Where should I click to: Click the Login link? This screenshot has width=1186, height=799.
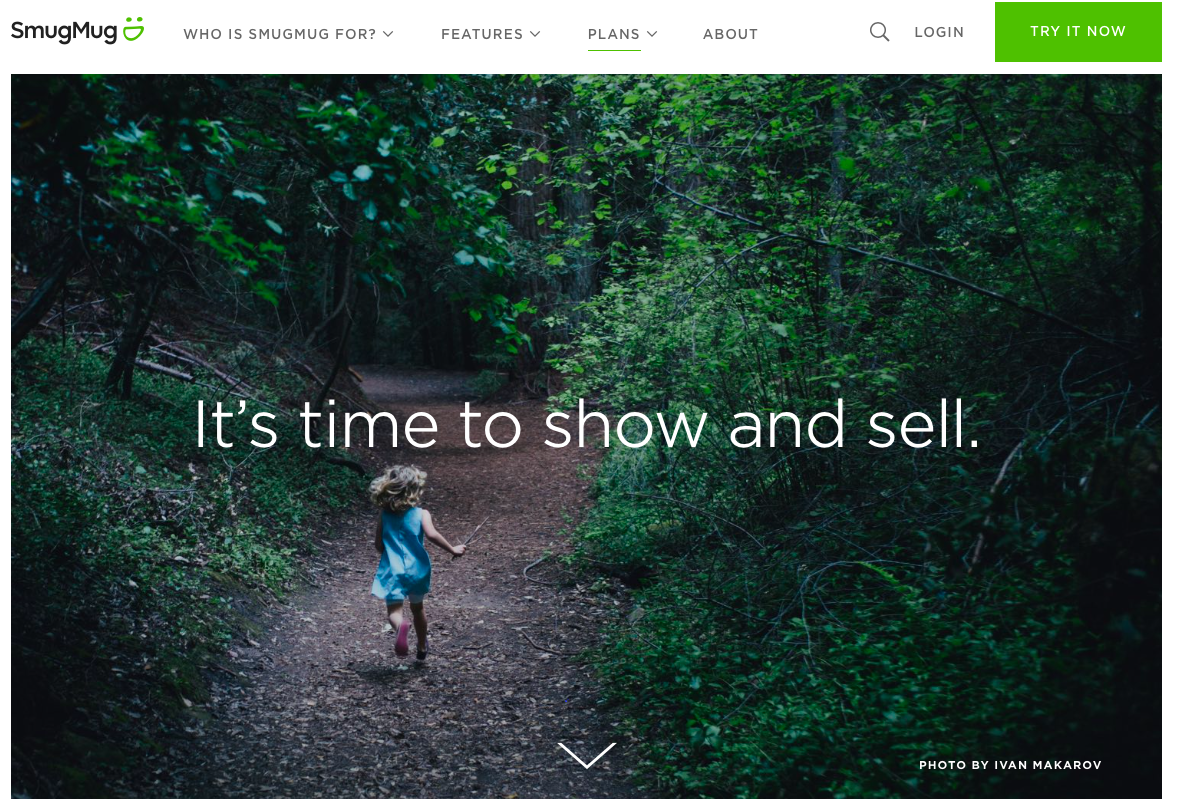pyautogui.click(x=939, y=33)
